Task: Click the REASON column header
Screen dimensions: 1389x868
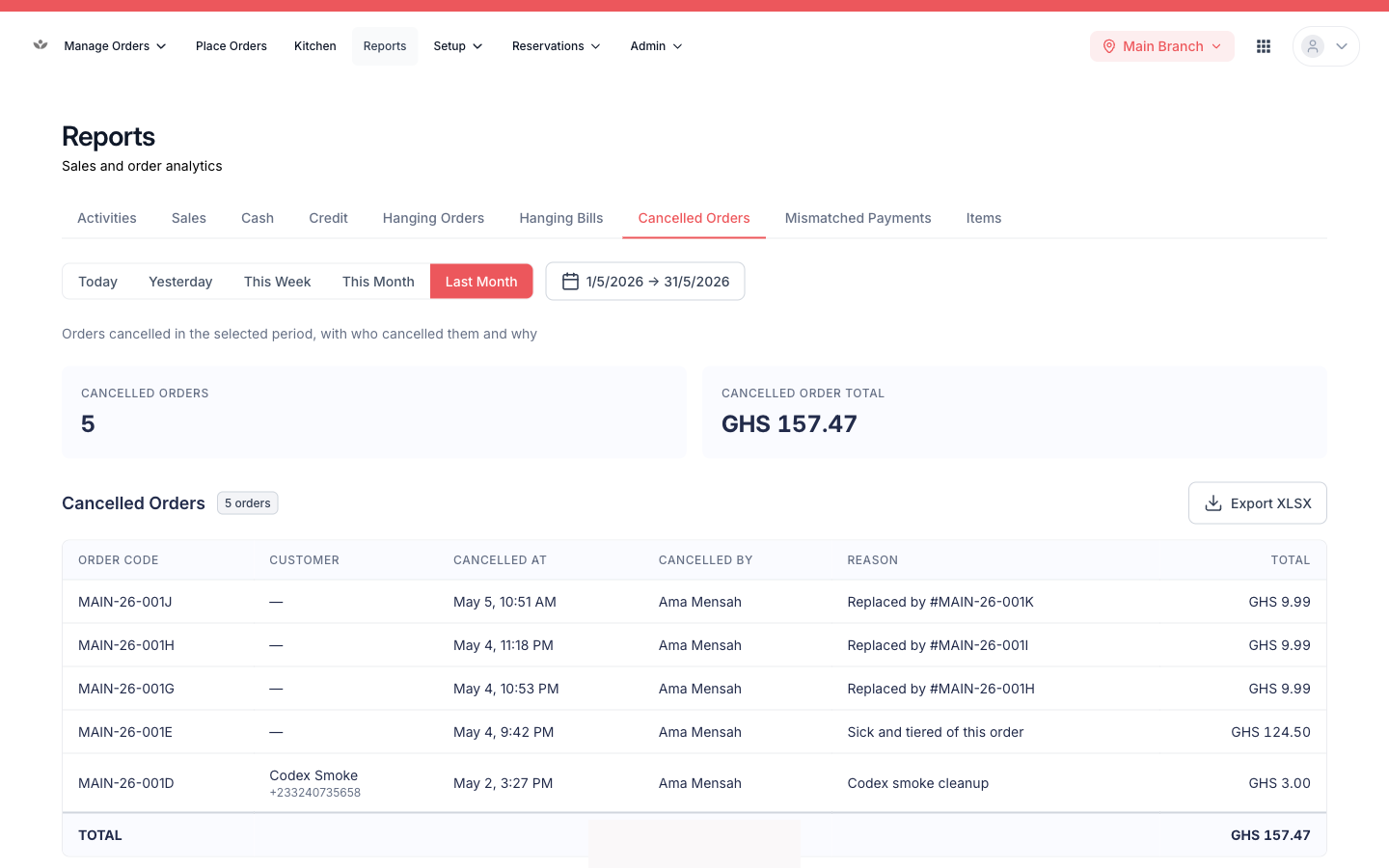Action: [873, 560]
